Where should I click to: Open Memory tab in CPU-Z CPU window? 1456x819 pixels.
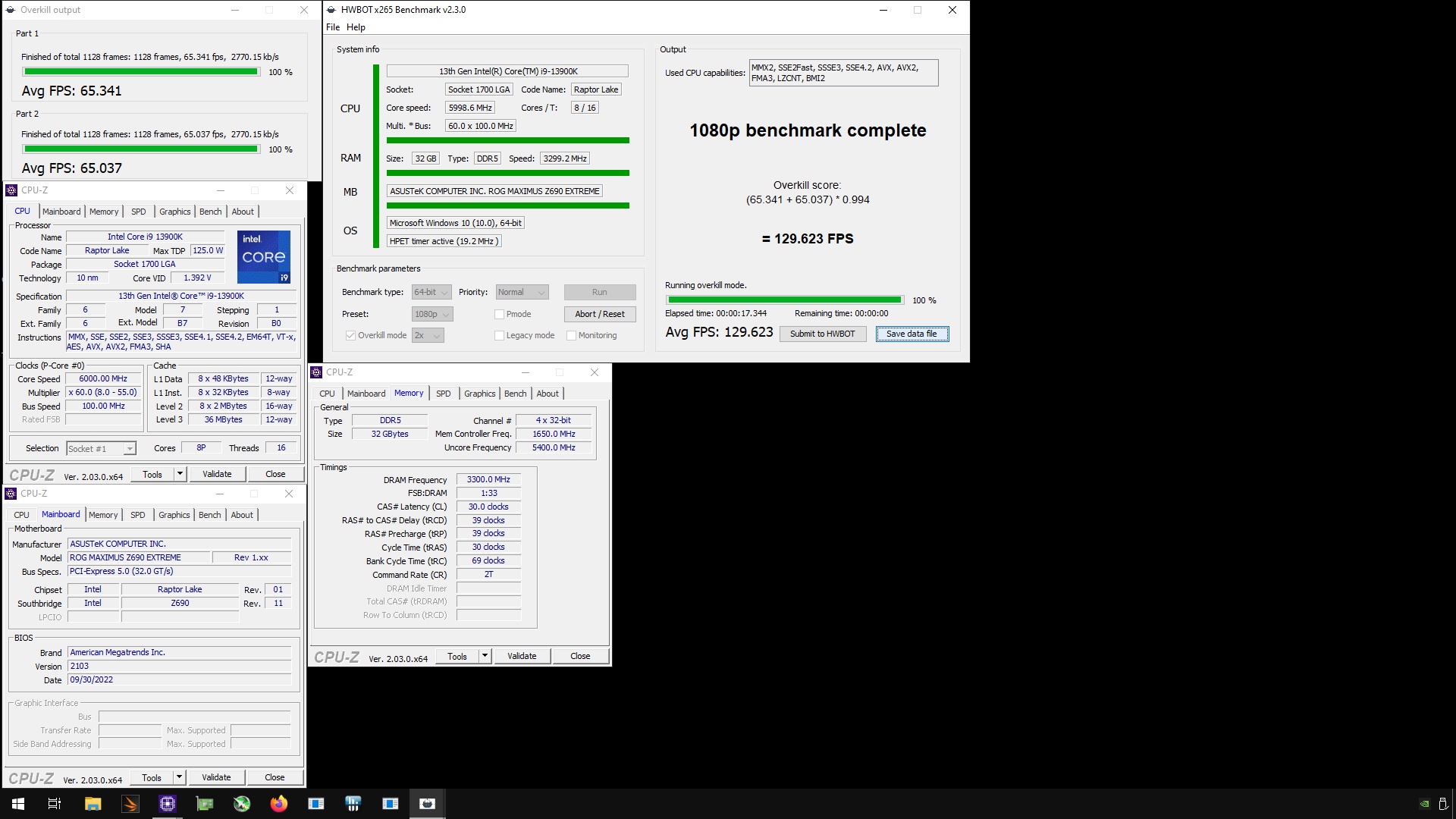pos(104,212)
